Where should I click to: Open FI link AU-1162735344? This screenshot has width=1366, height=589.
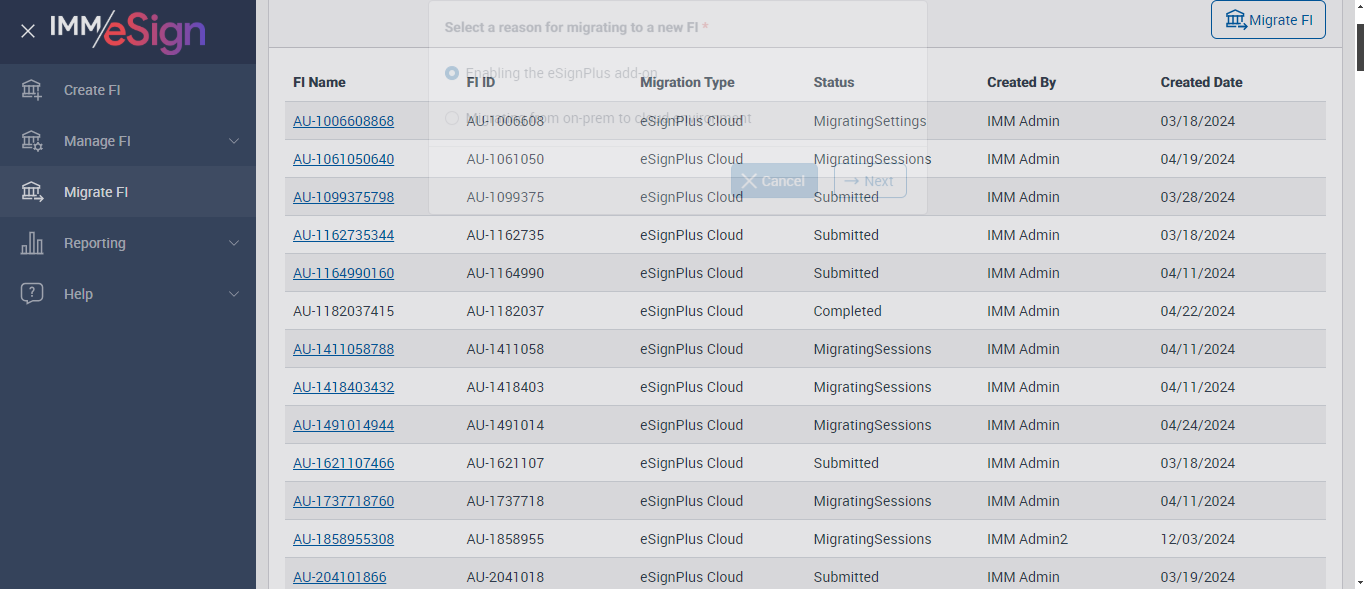(x=343, y=235)
